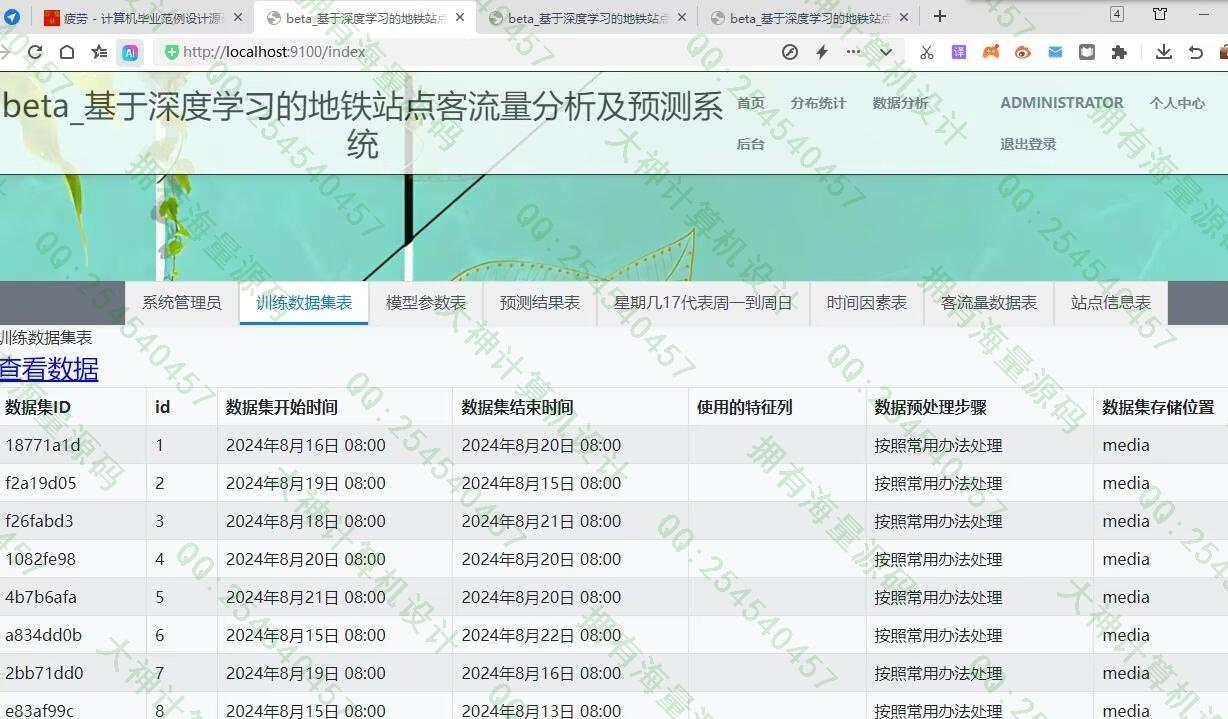Click the new tab plus button

point(940,16)
